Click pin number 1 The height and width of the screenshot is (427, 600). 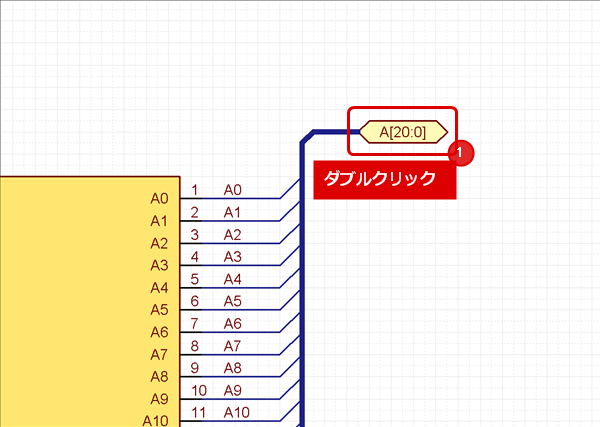(x=194, y=190)
